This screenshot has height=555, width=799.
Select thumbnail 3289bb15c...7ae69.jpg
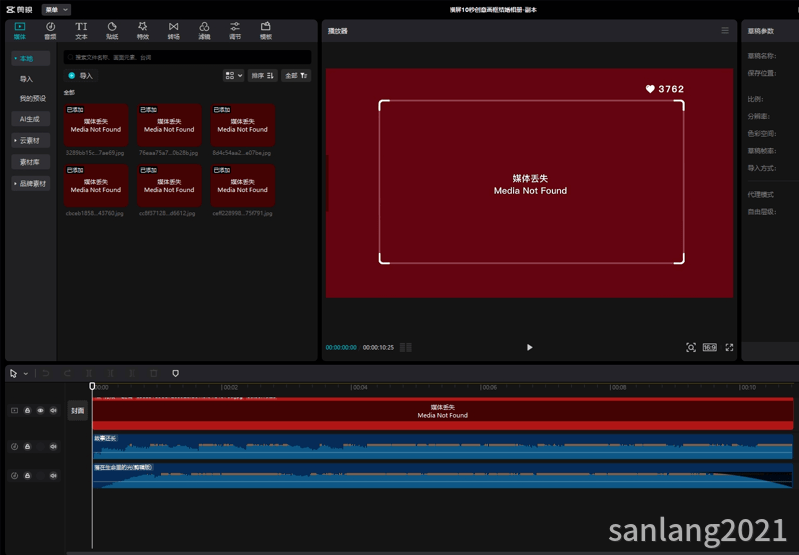coord(96,125)
